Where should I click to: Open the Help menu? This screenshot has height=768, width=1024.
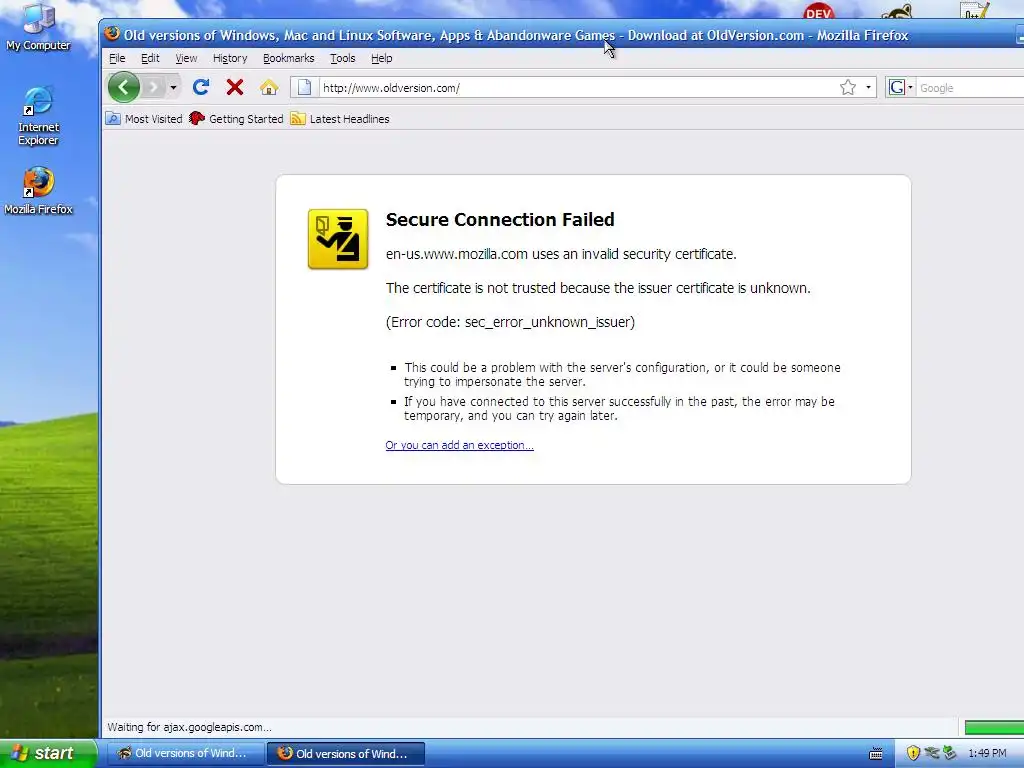pyautogui.click(x=381, y=58)
